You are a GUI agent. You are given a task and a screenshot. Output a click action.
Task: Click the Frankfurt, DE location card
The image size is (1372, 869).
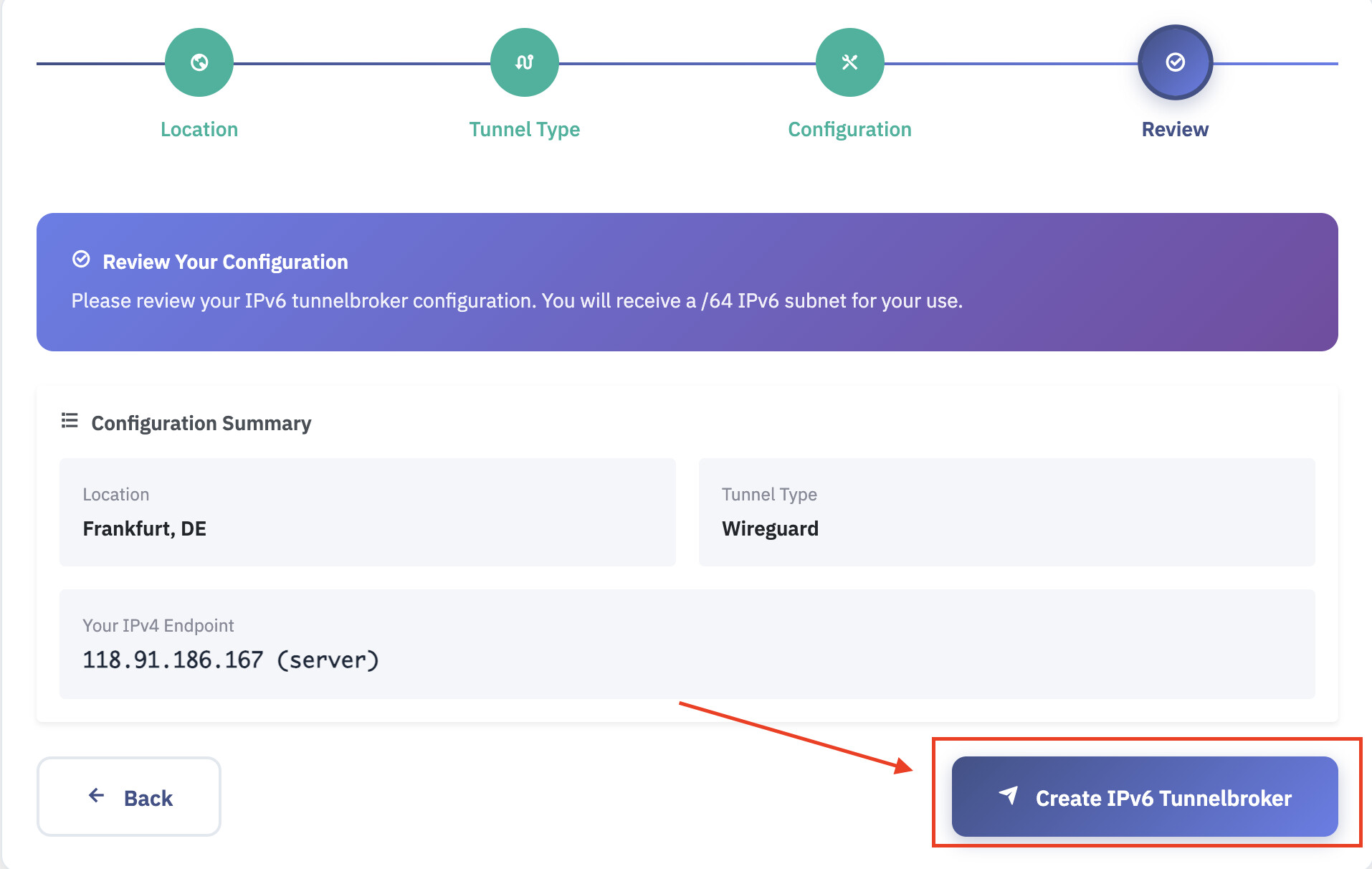(x=368, y=512)
